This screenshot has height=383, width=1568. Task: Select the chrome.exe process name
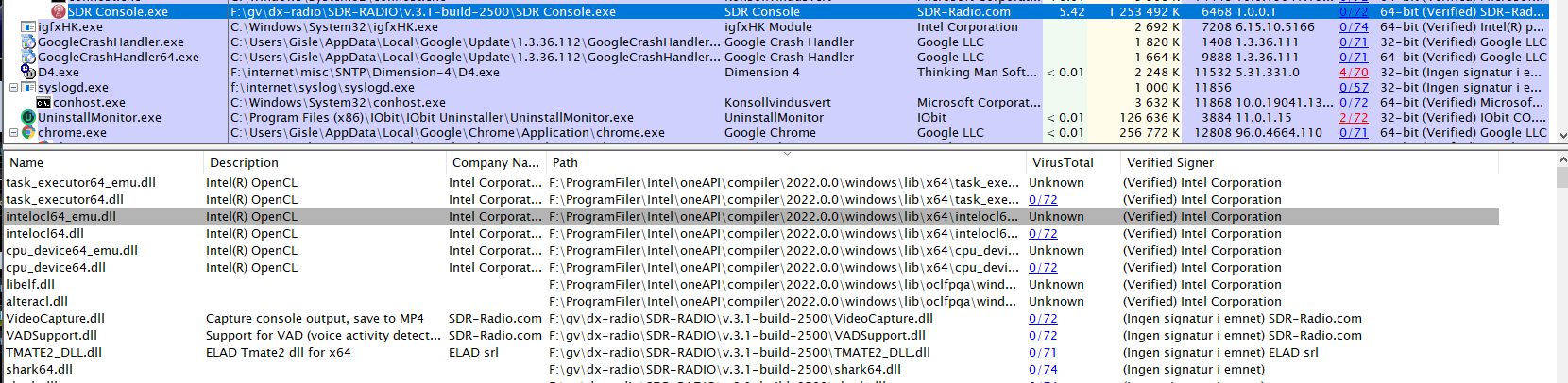(x=72, y=133)
